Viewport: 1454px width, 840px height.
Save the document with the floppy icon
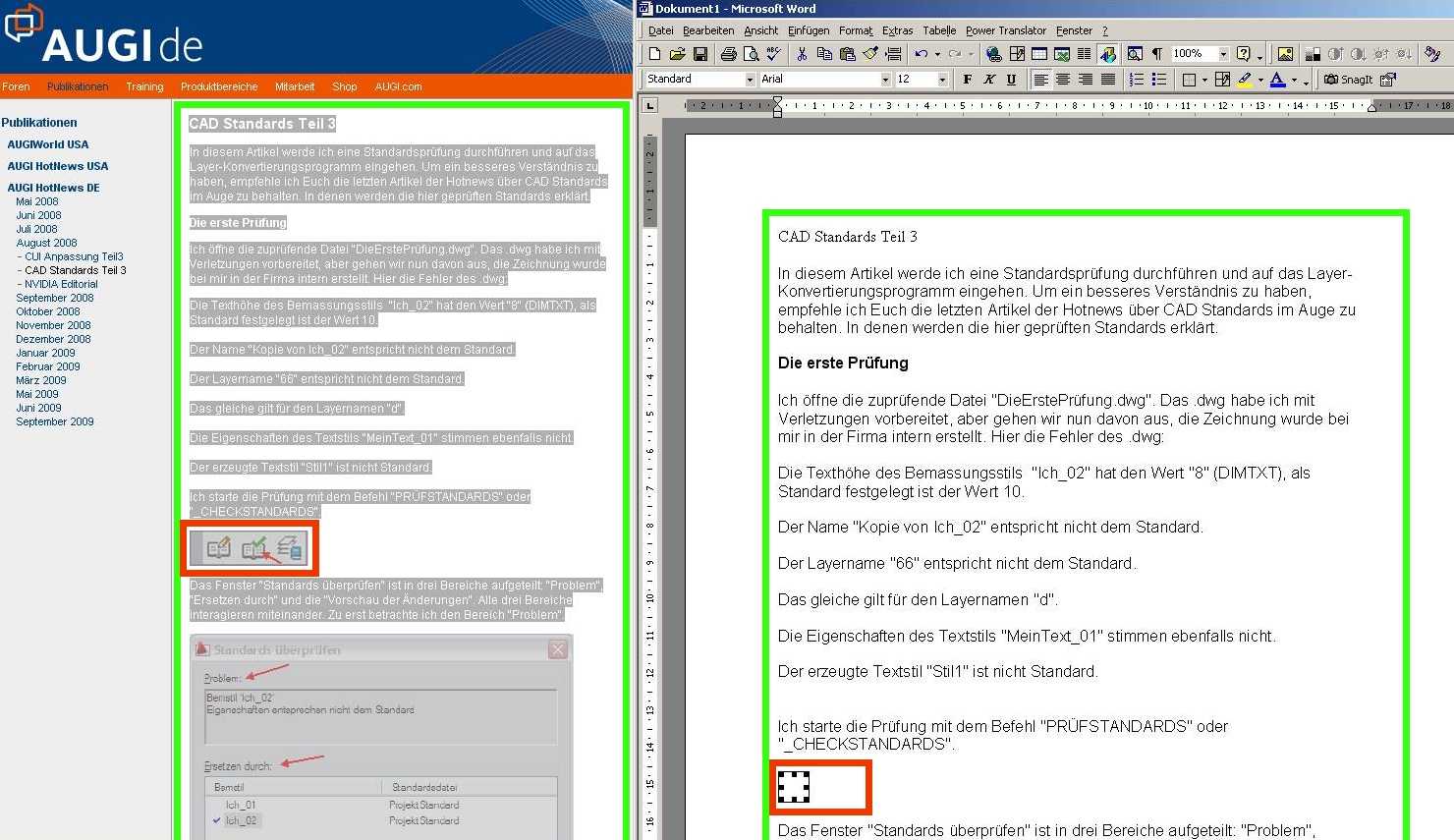click(699, 54)
